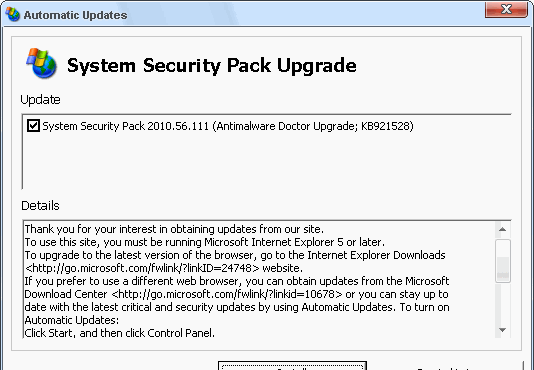Click the Install button below the Details box
Viewport: 534px width, 370px height.
[x=292, y=366]
